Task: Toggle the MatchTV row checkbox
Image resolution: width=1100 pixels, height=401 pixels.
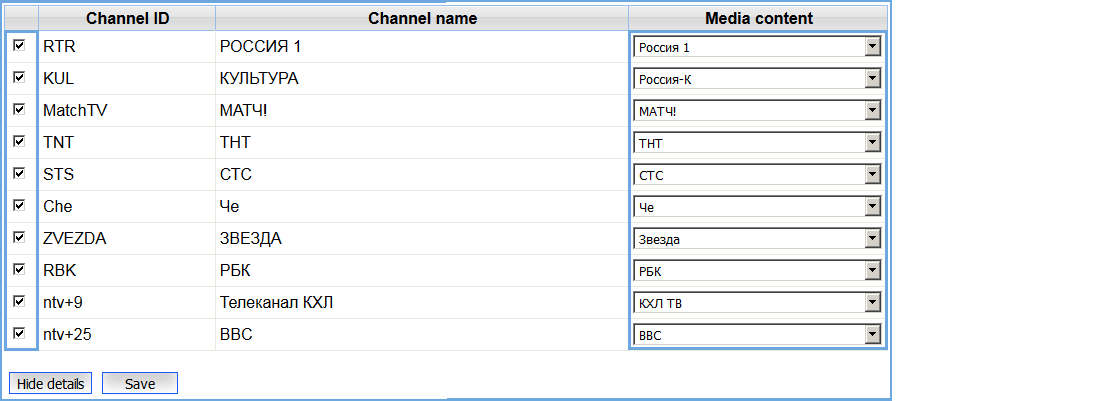Action: tap(20, 109)
